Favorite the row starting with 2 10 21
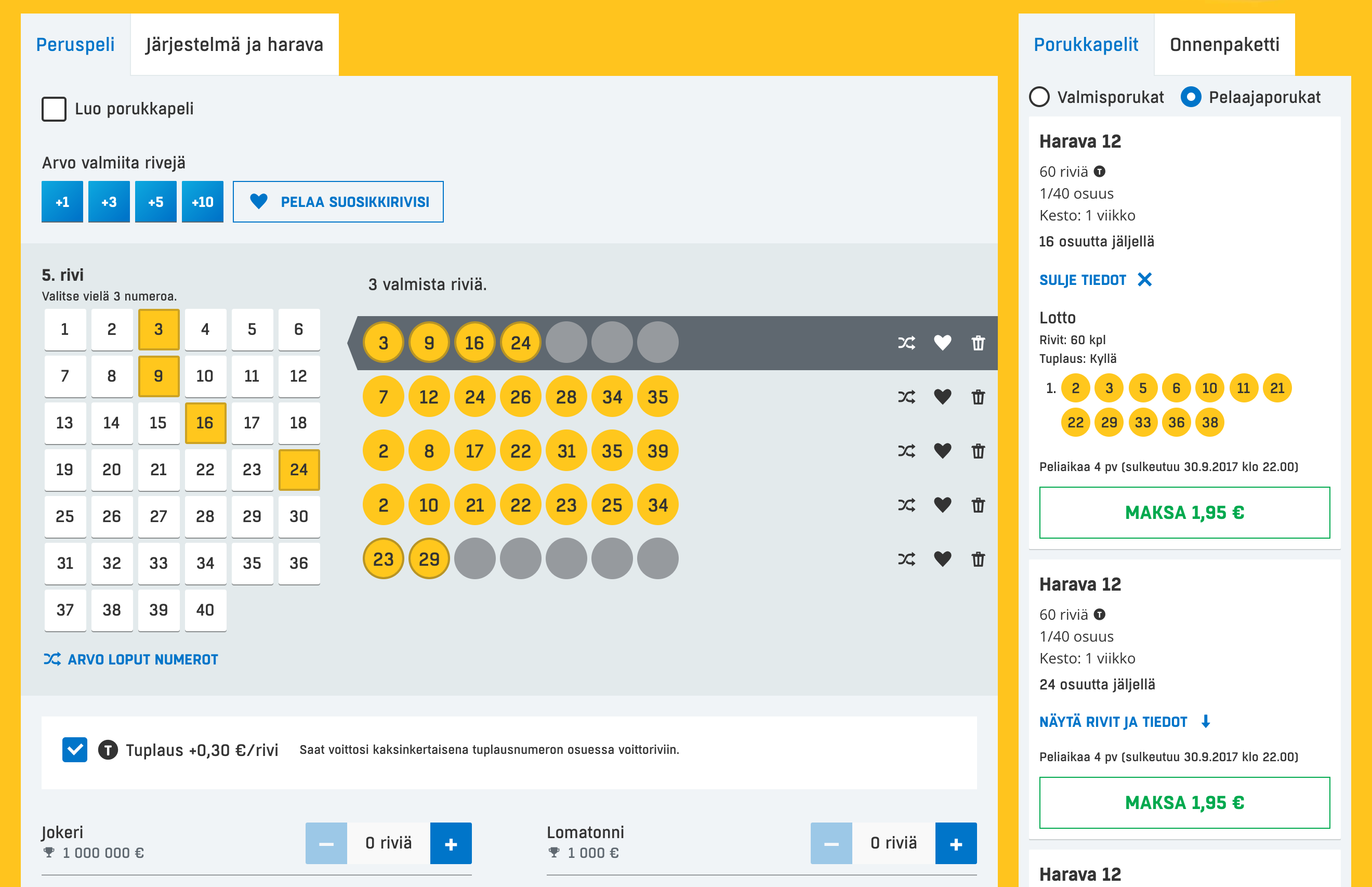Screen dimensions: 1372x887 (x=942, y=505)
